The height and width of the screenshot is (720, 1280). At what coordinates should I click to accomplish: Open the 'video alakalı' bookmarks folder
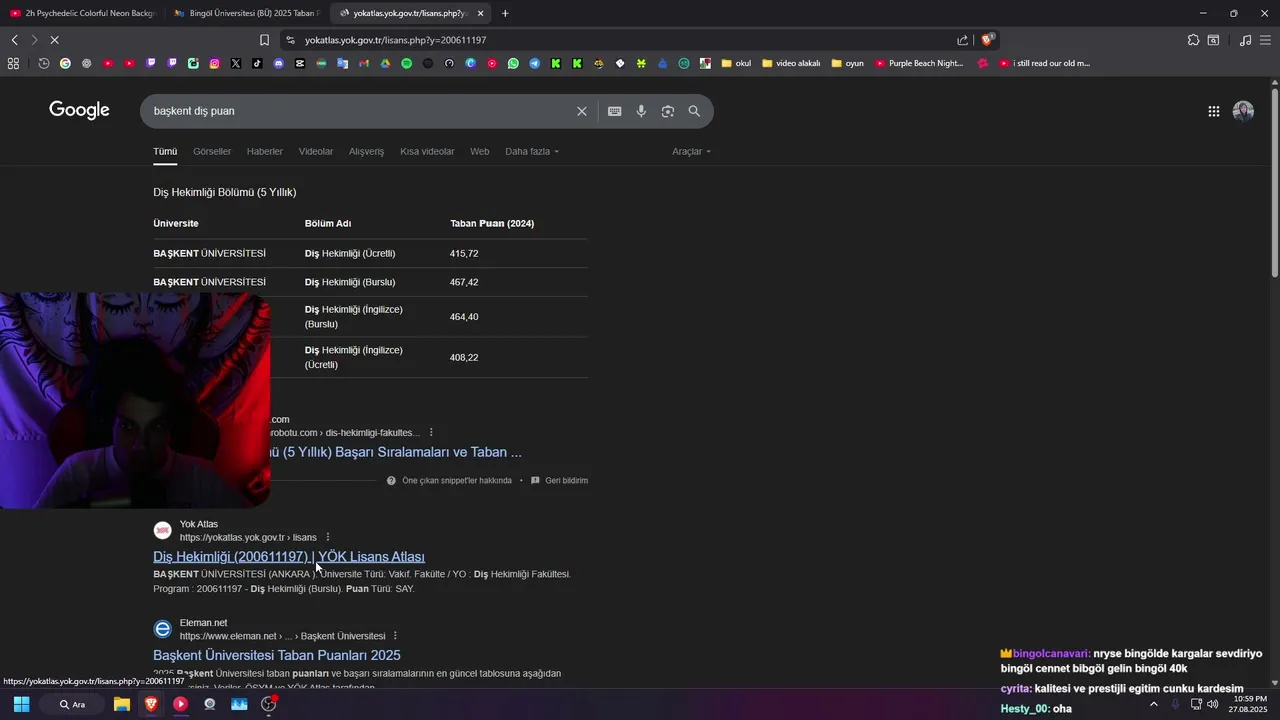(791, 63)
